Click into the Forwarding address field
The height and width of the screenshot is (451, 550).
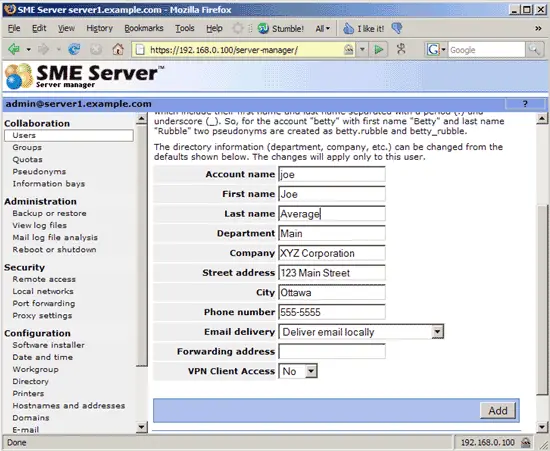332,351
